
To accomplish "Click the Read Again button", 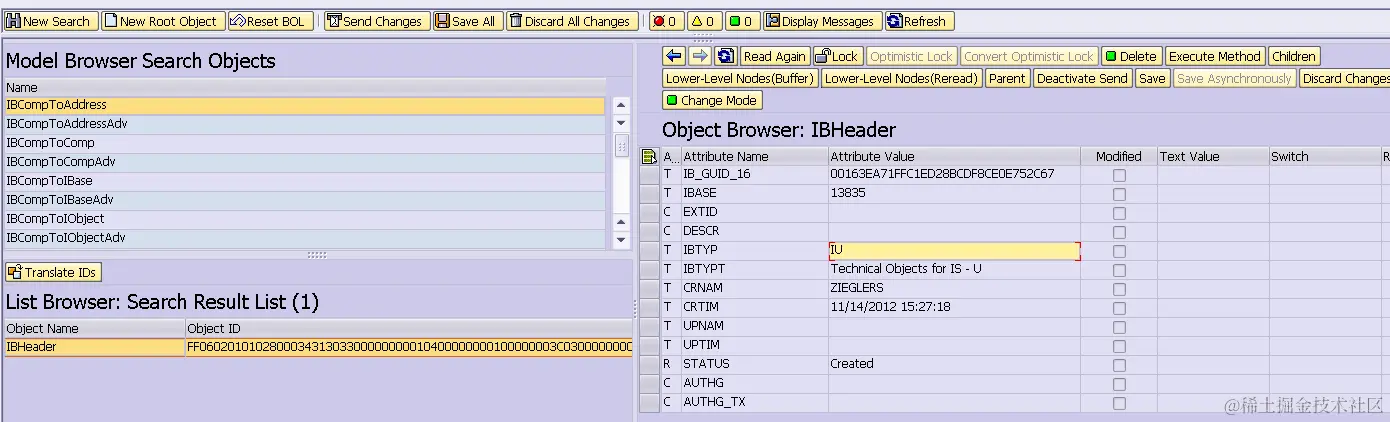I will (x=775, y=56).
